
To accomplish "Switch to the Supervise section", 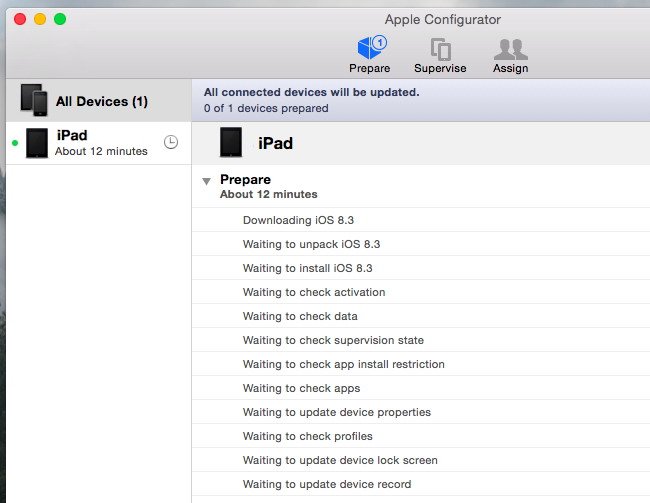I will pyautogui.click(x=440, y=55).
